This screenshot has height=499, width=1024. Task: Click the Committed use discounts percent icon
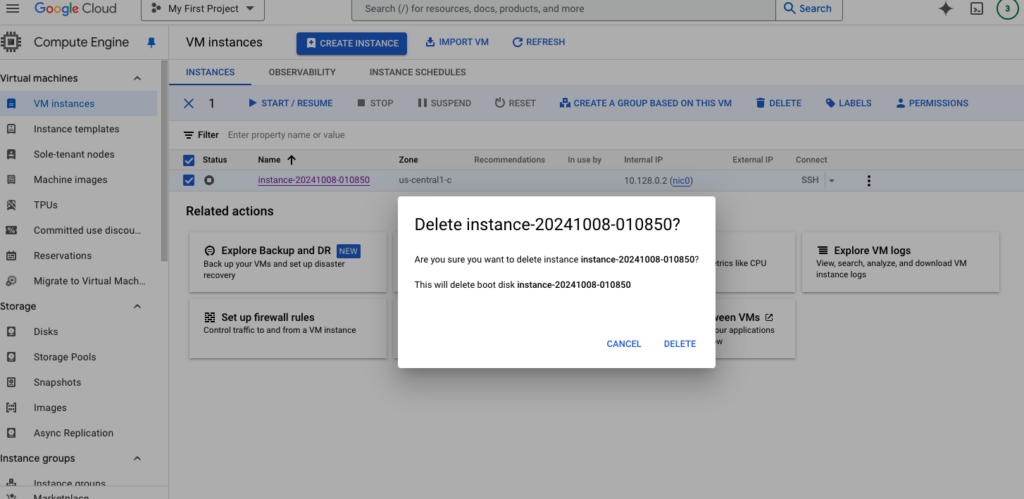pyautogui.click(x=11, y=230)
